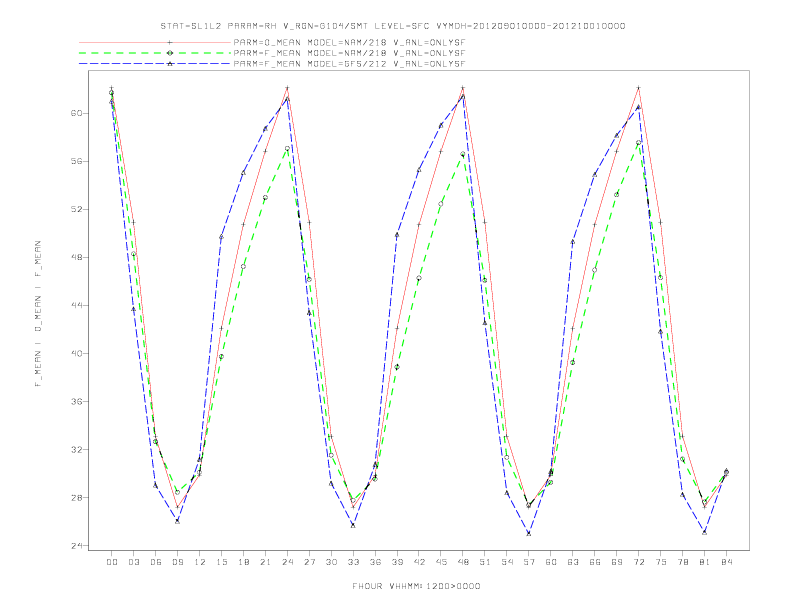
Task: Click the blue triangle data point at hour 57
Action: [529, 533]
